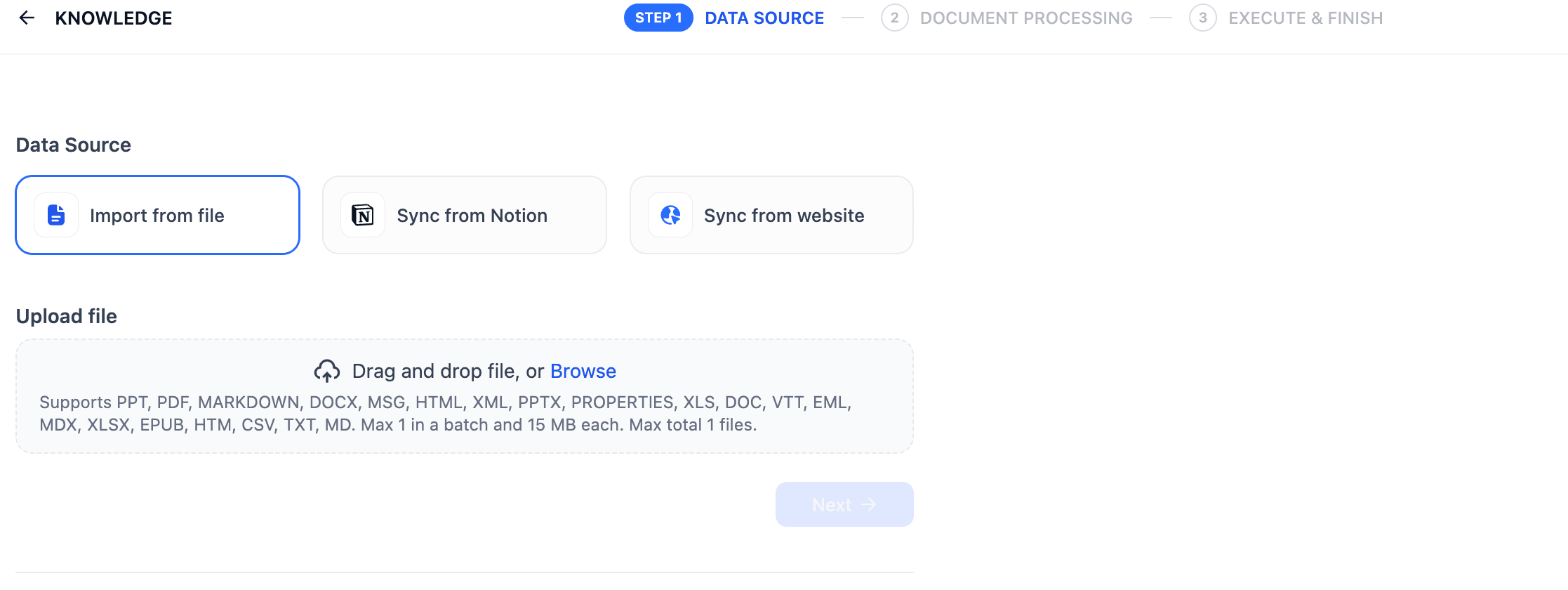This screenshot has height=590, width=1568.
Task: Open the Browse file link
Action: pos(583,371)
